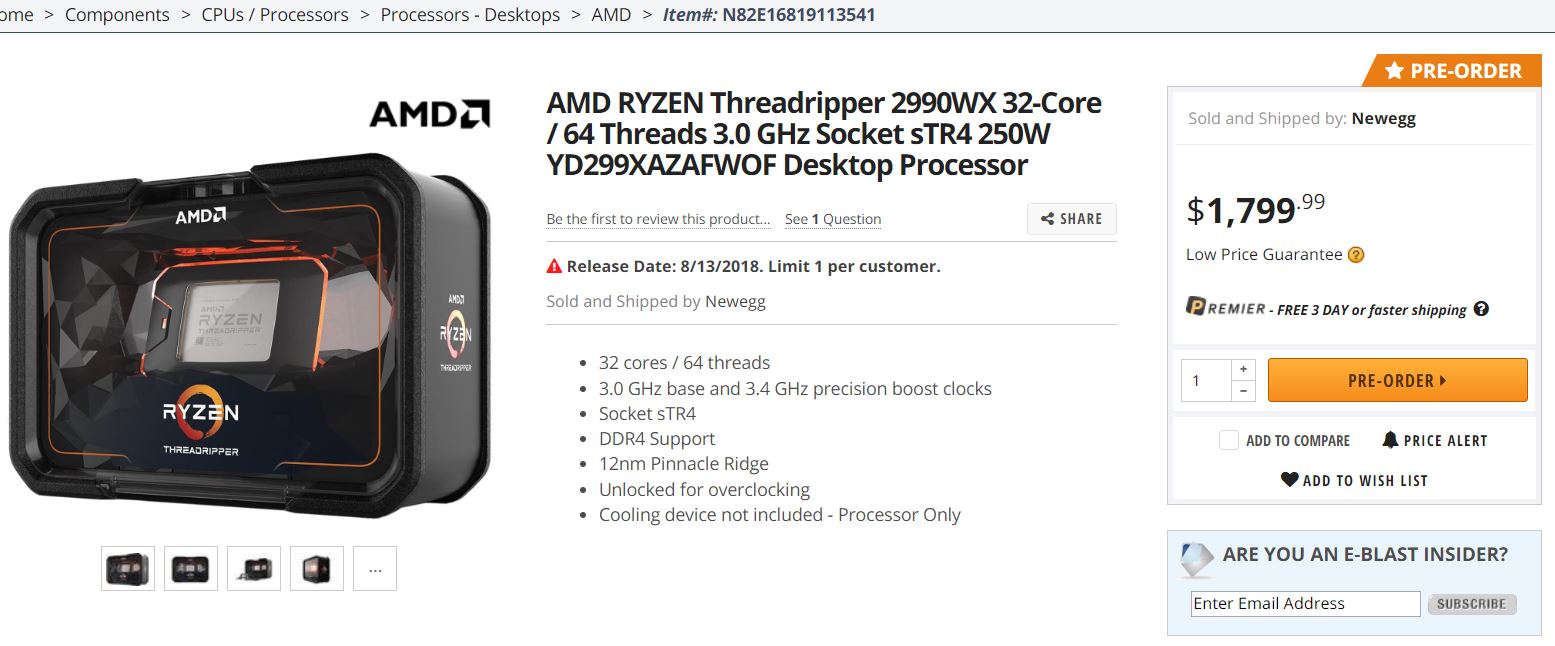Focus the Enter Email Address field

pyautogui.click(x=1305, y=604)
